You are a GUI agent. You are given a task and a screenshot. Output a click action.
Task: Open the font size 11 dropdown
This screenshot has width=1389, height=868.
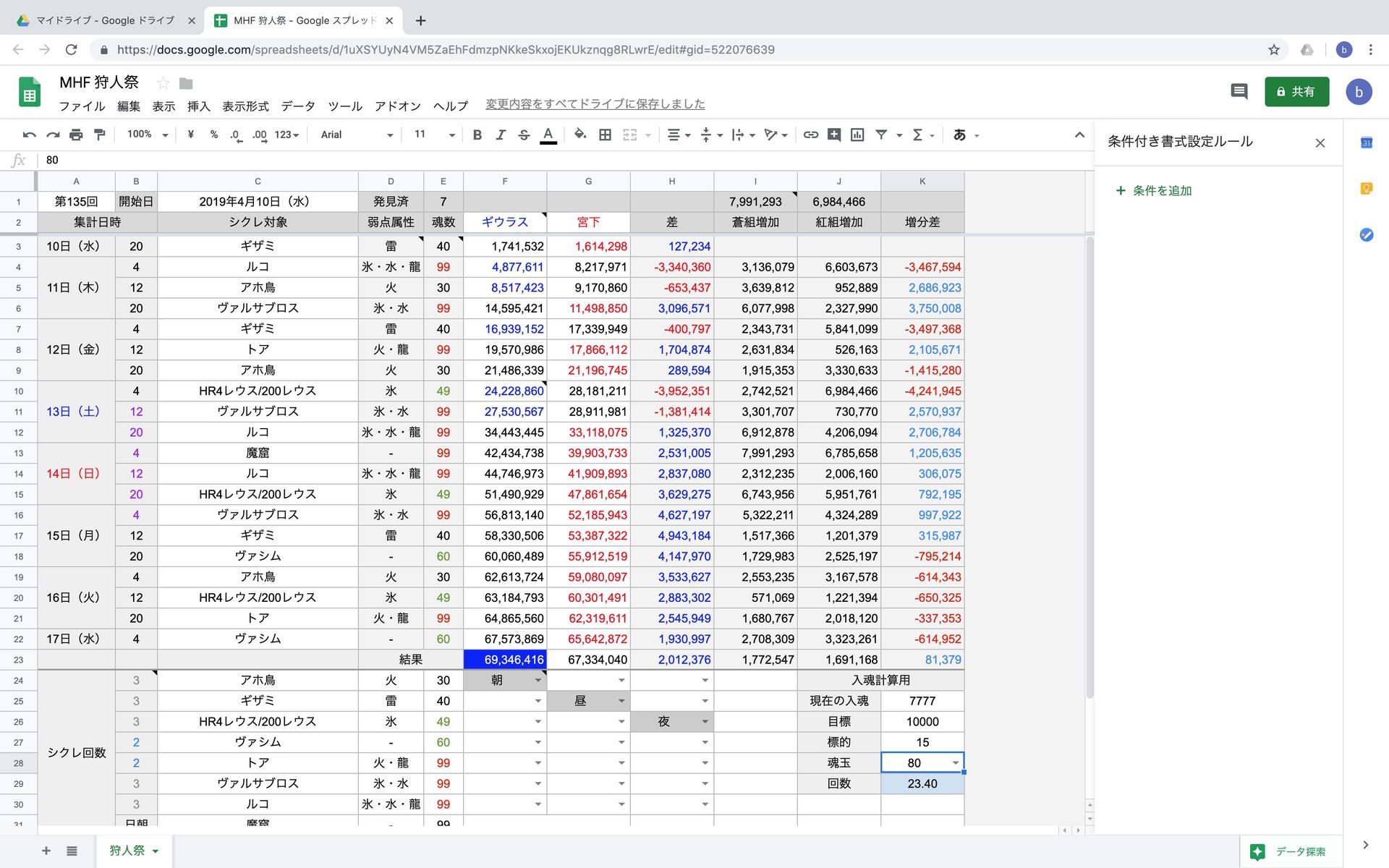click(x=434, y=135)
